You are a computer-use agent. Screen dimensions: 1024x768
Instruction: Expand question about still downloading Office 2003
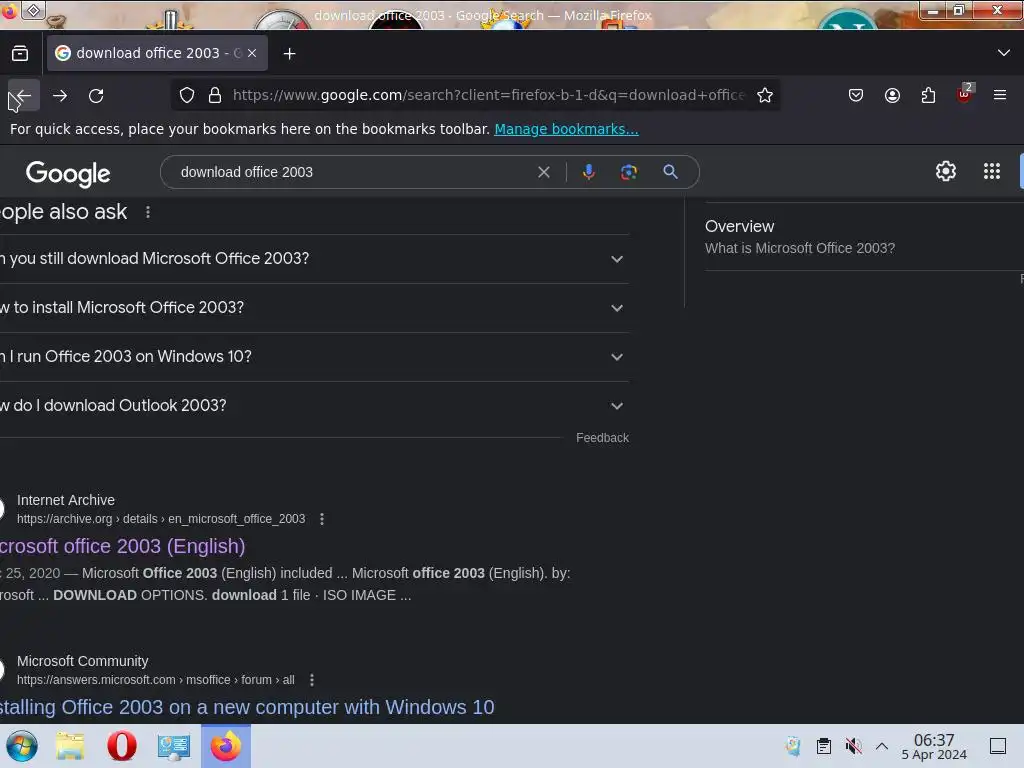point(314,259)
